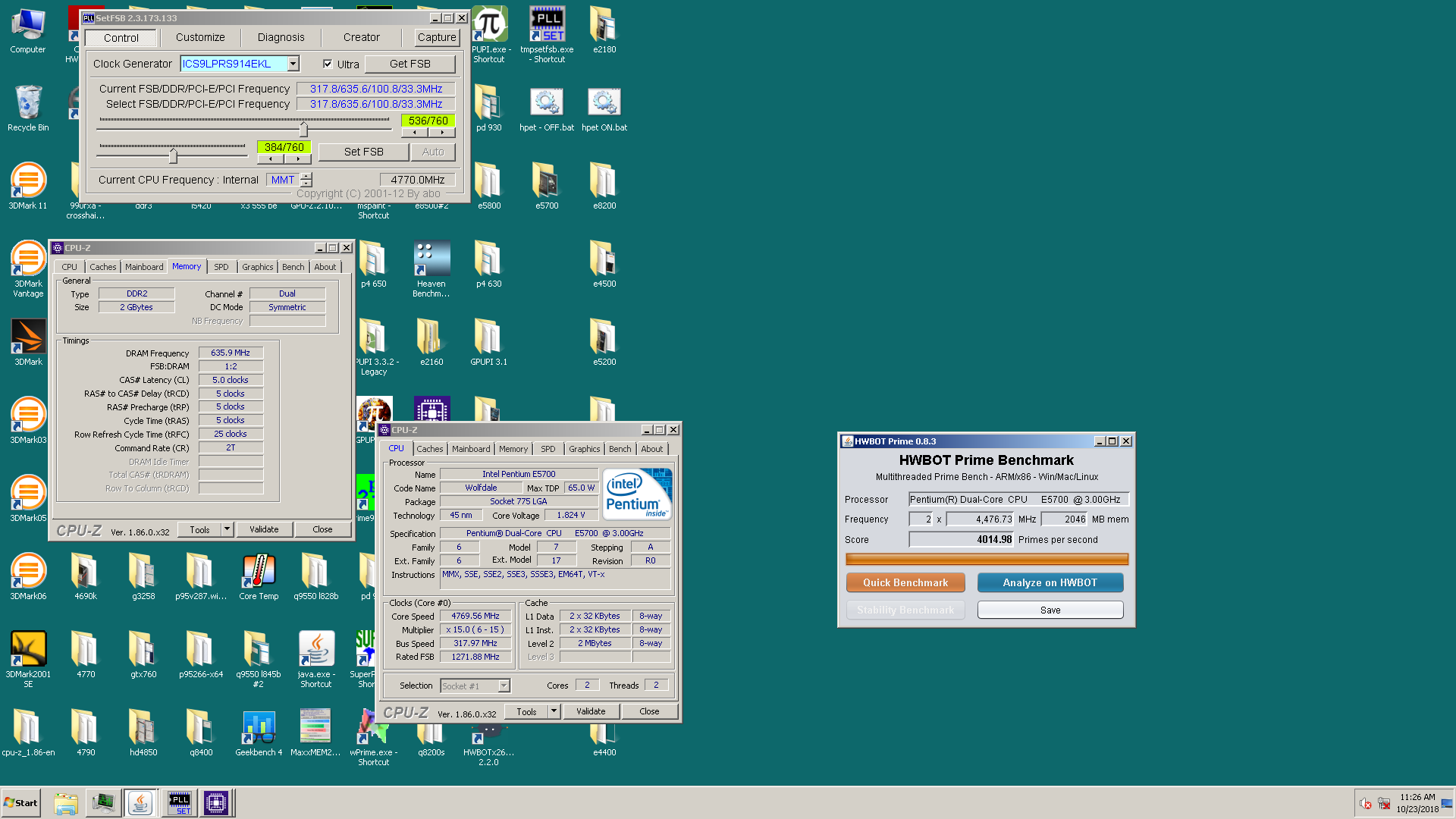Select hpet ON.bat file
Image resolution: width=1456 pixels, height=819 pixels.
604,108
